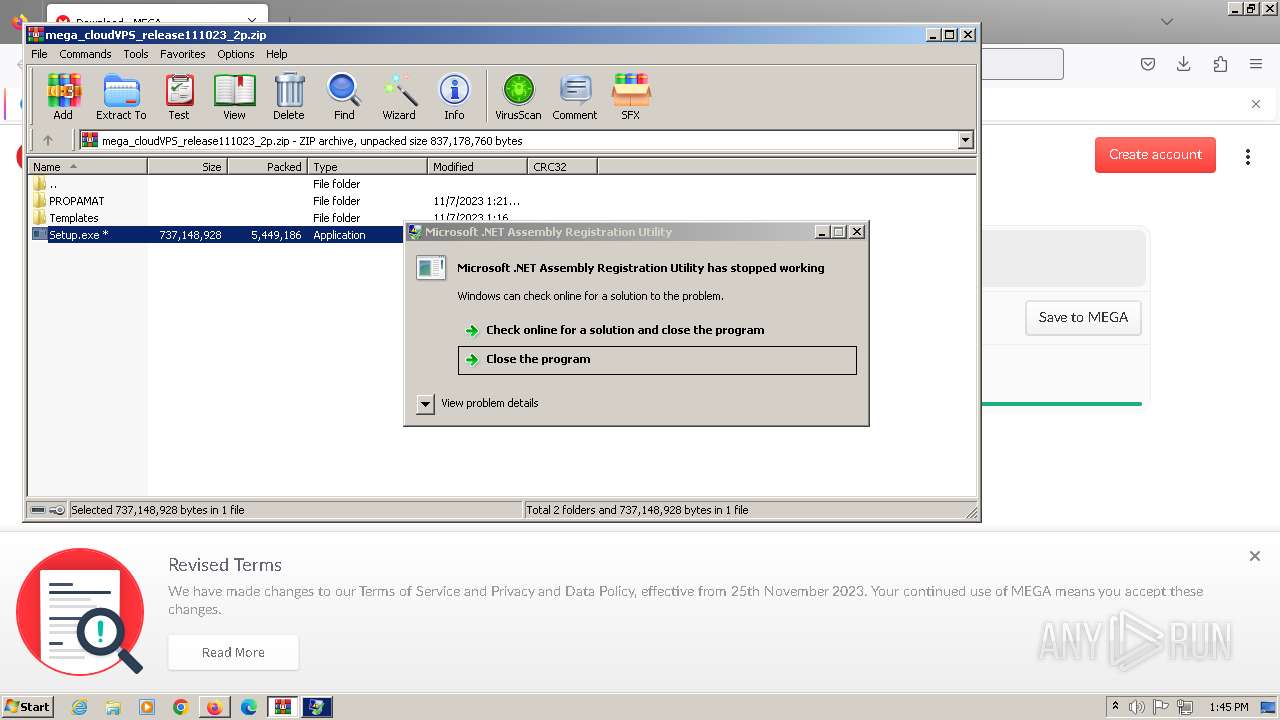Click the Extract To toolbar icon
Image resolution: width=1280 pixels, height=720 pixels.
pyautogui.click(x=121, y=97)
